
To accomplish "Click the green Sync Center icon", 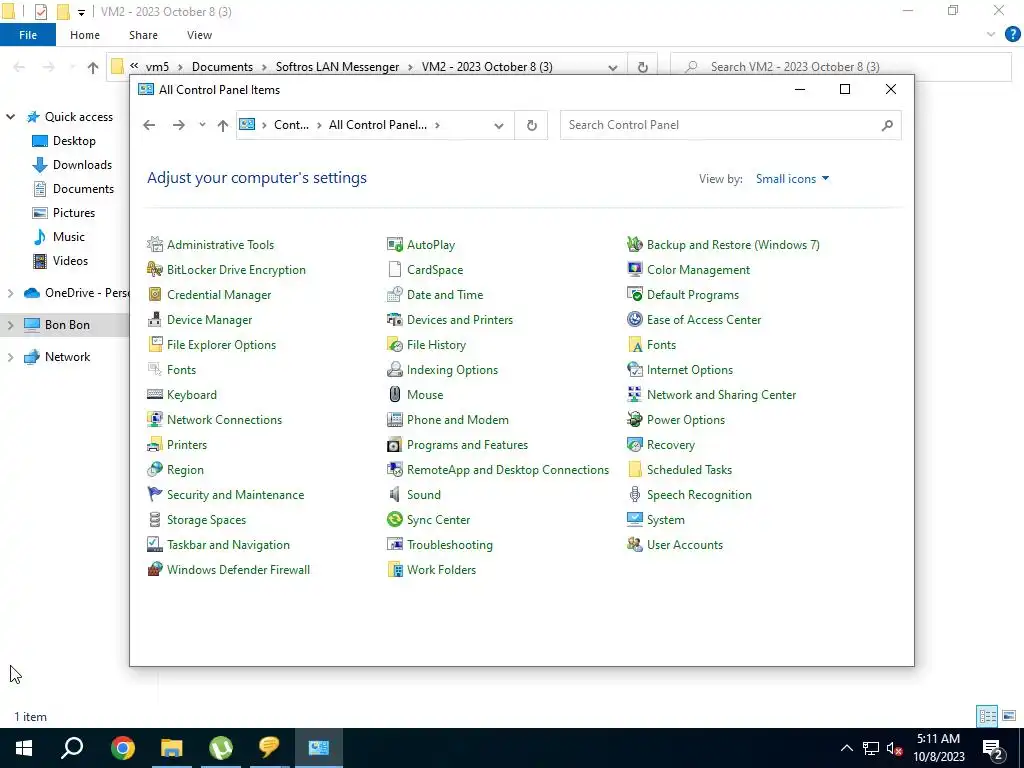I will (x=394, y=520).
